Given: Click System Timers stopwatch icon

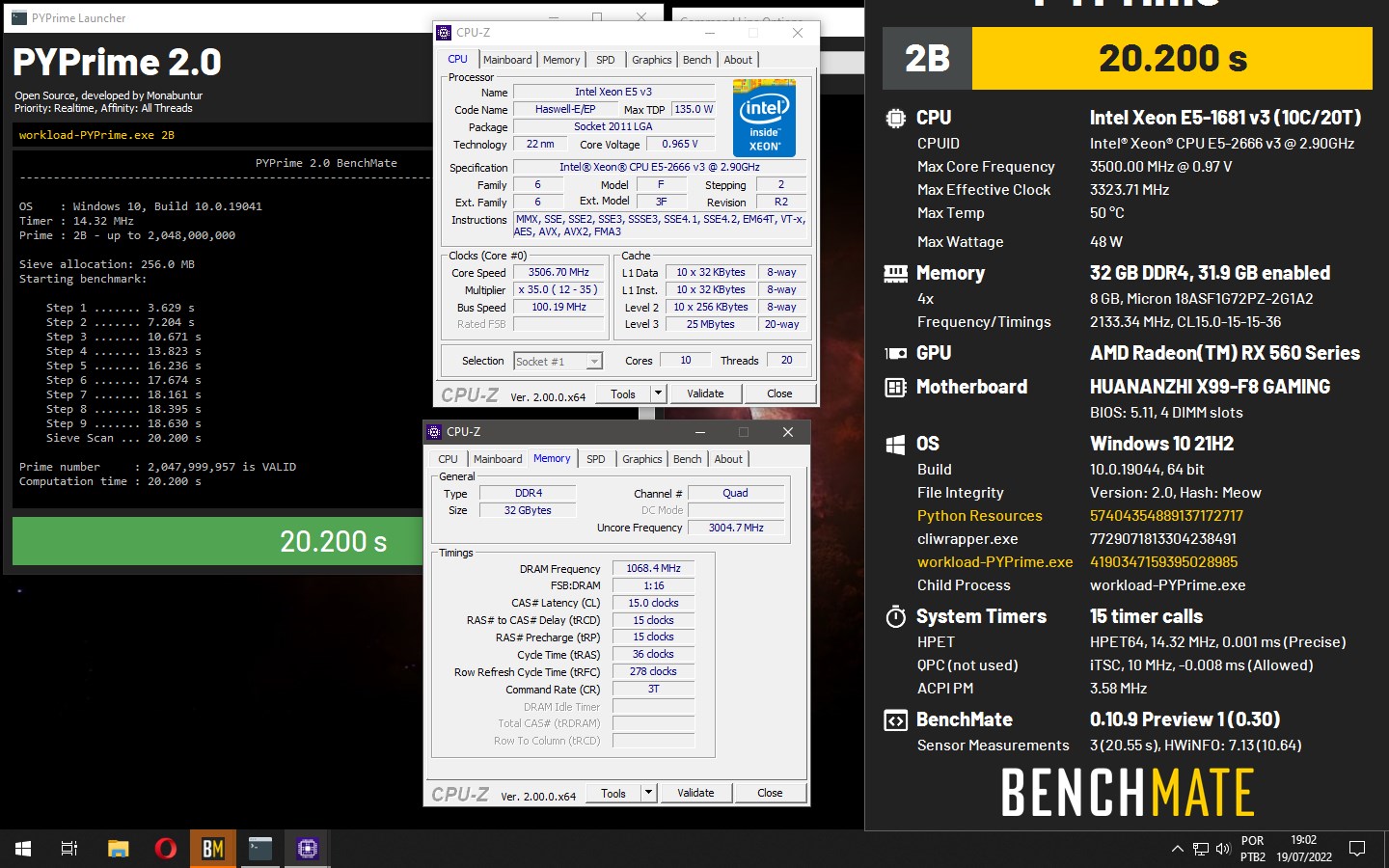Looking at the screenshot, I should click(x=896, y=616).
